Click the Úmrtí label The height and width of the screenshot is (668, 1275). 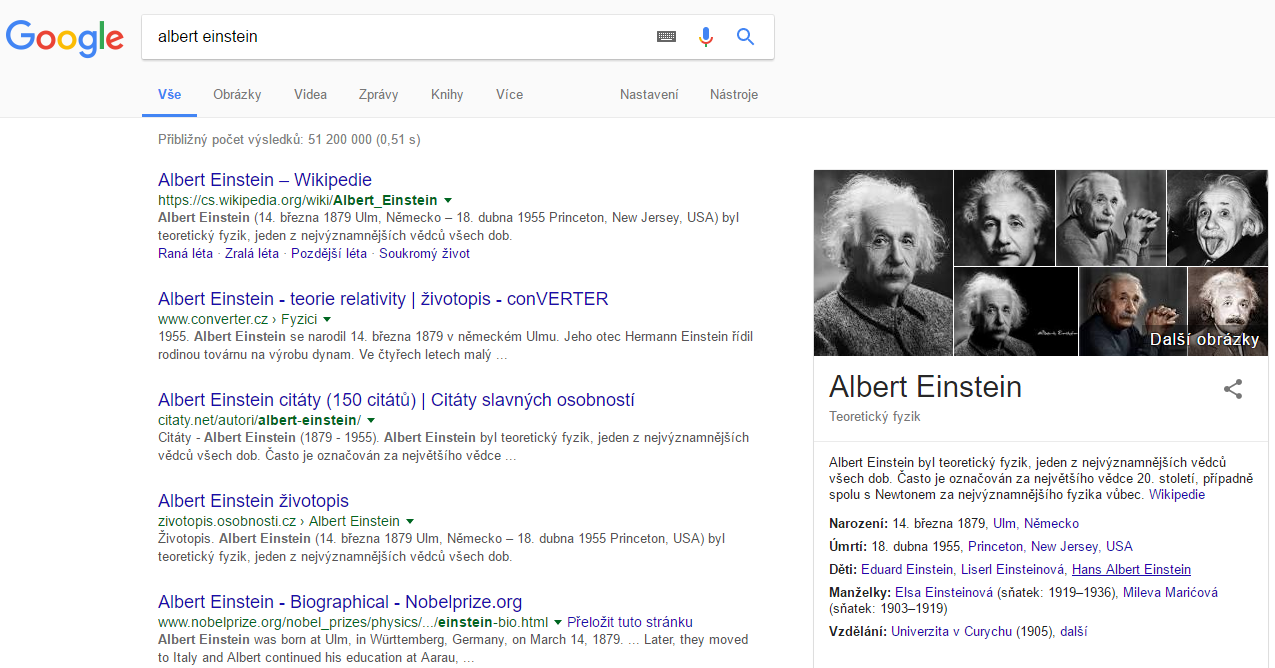click(848, 547)
